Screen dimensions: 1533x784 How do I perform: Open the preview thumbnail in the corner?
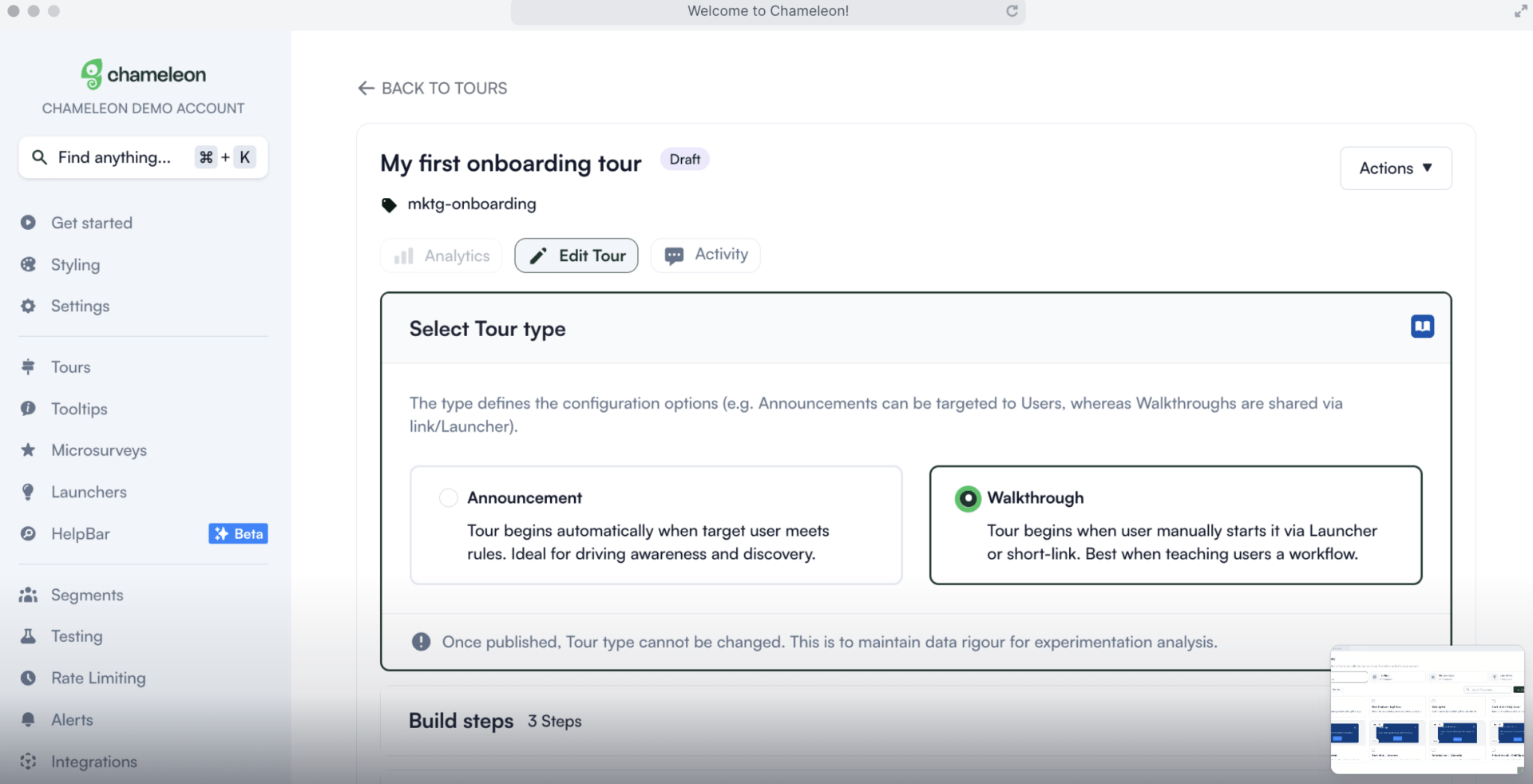1427,709
